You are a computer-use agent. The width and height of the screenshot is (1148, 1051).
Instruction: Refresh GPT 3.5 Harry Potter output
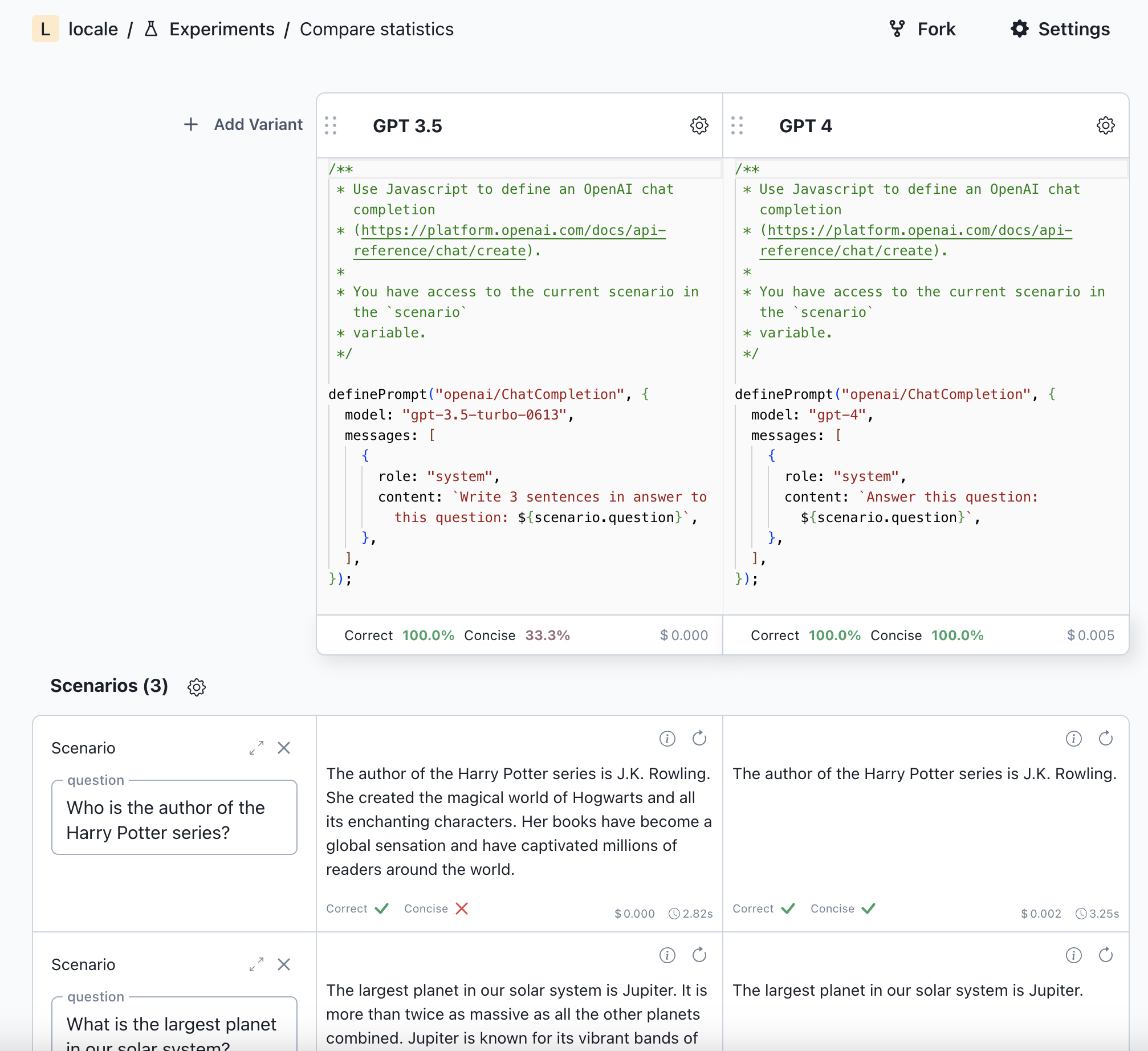699,739
